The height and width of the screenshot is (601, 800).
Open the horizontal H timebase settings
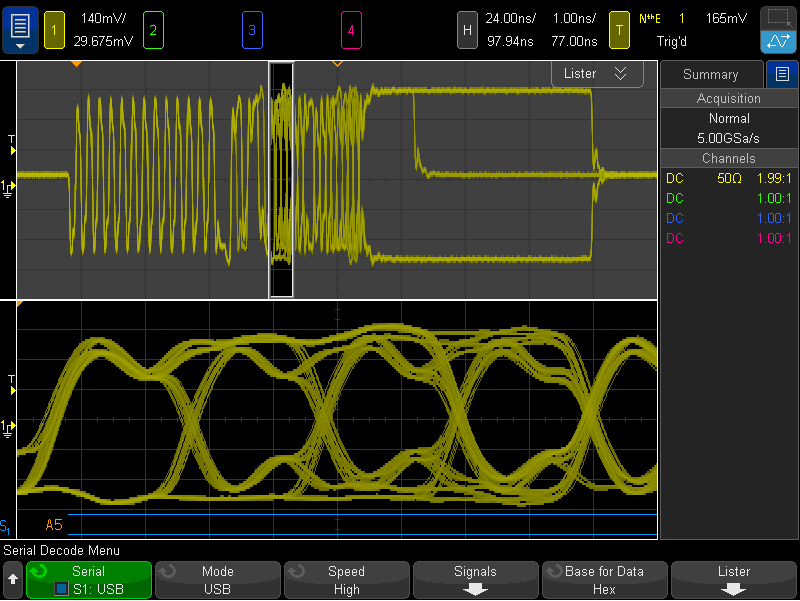[x=466, y=29]
